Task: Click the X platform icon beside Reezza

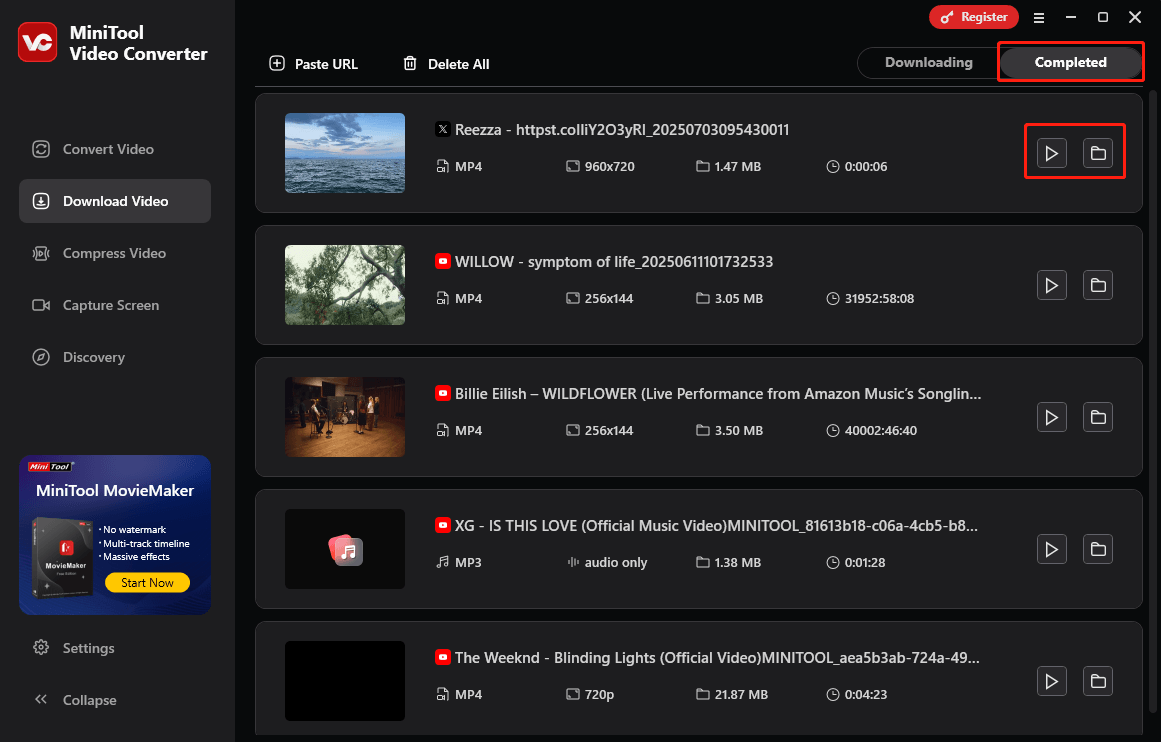Action: (x=443, y=129)
